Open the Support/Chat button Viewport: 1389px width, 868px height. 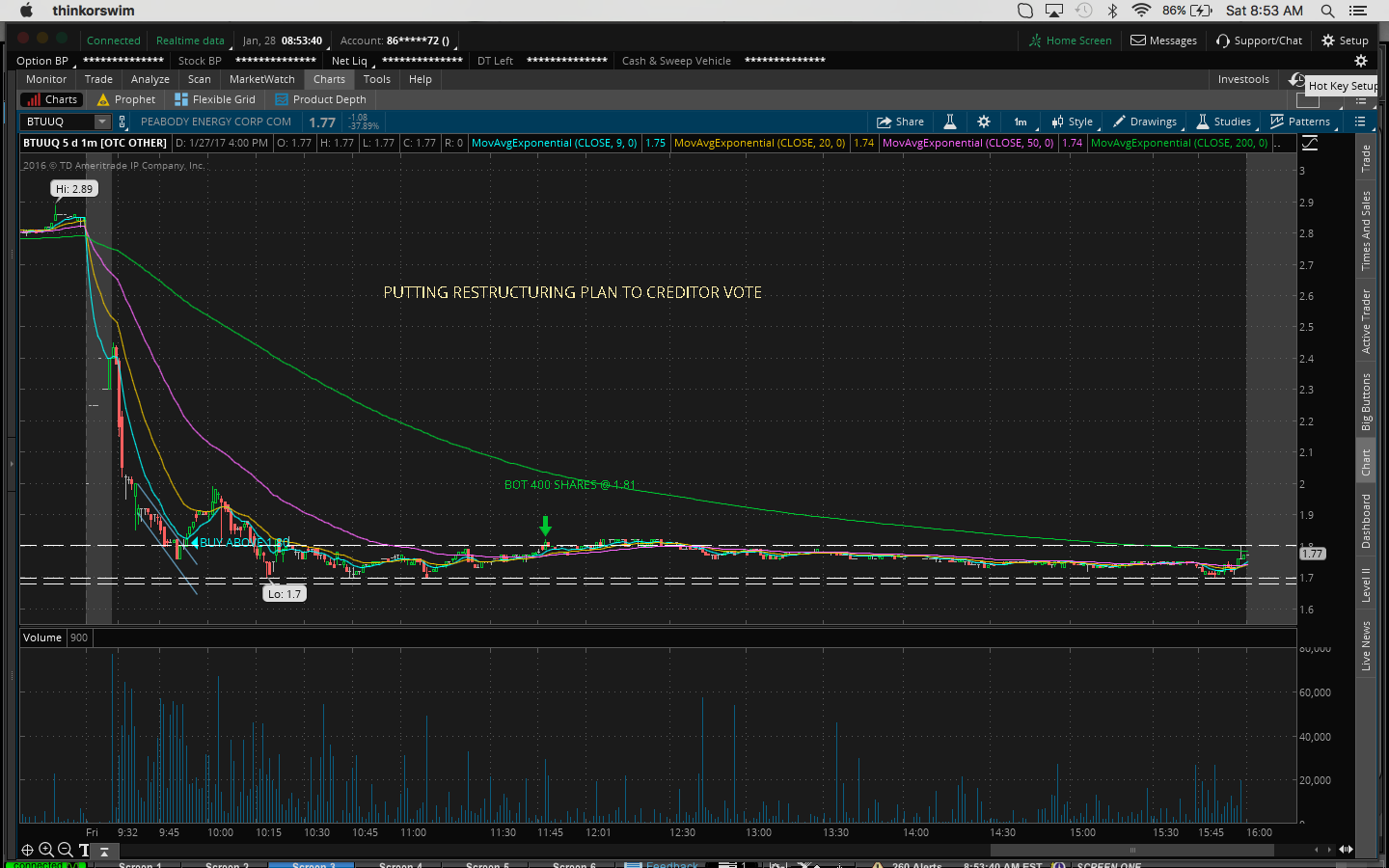(1259, 41)
